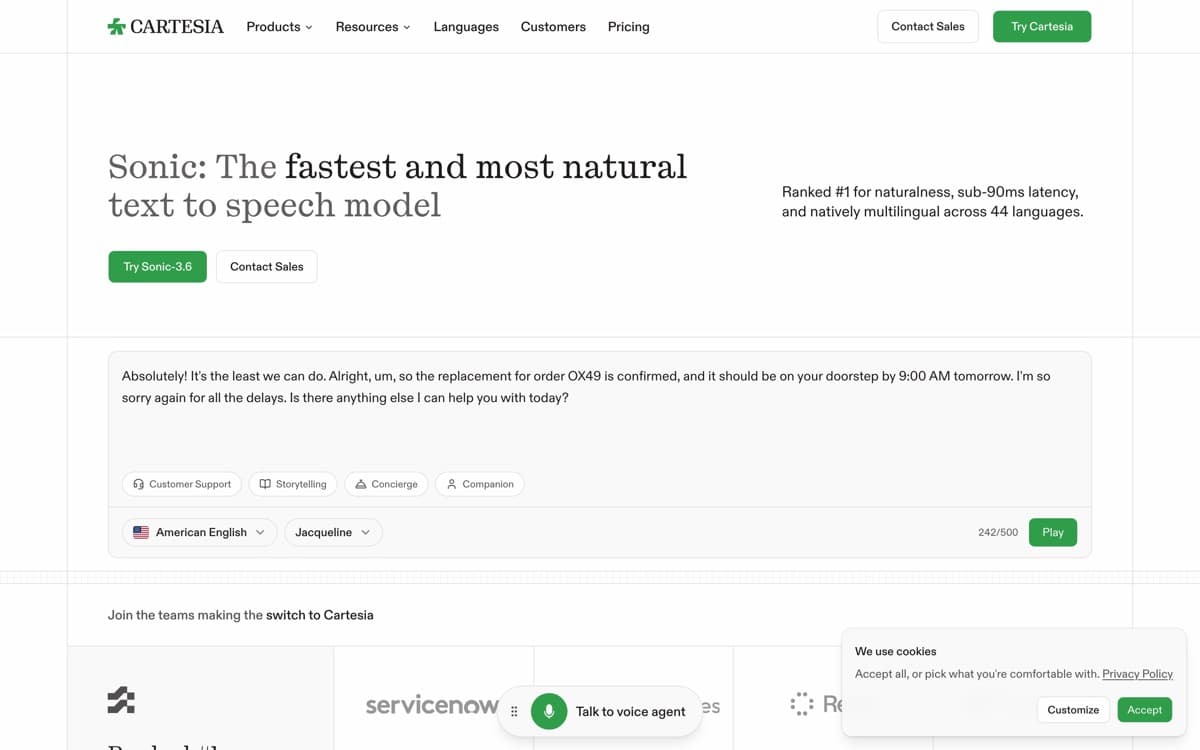Open the Pricing page

coord(628,27)
